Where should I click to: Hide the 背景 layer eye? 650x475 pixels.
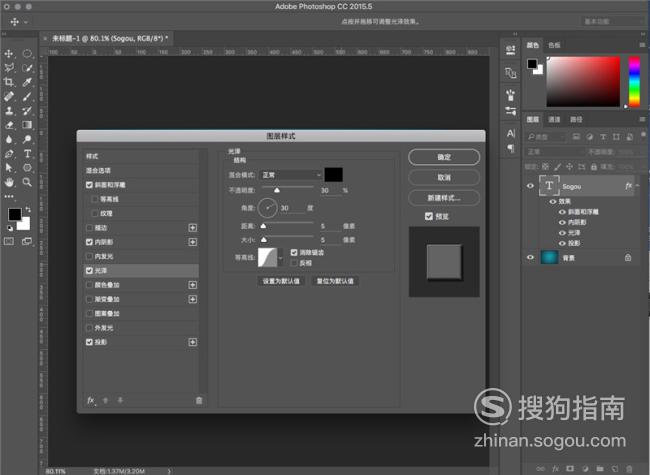(x=530, y=257)
